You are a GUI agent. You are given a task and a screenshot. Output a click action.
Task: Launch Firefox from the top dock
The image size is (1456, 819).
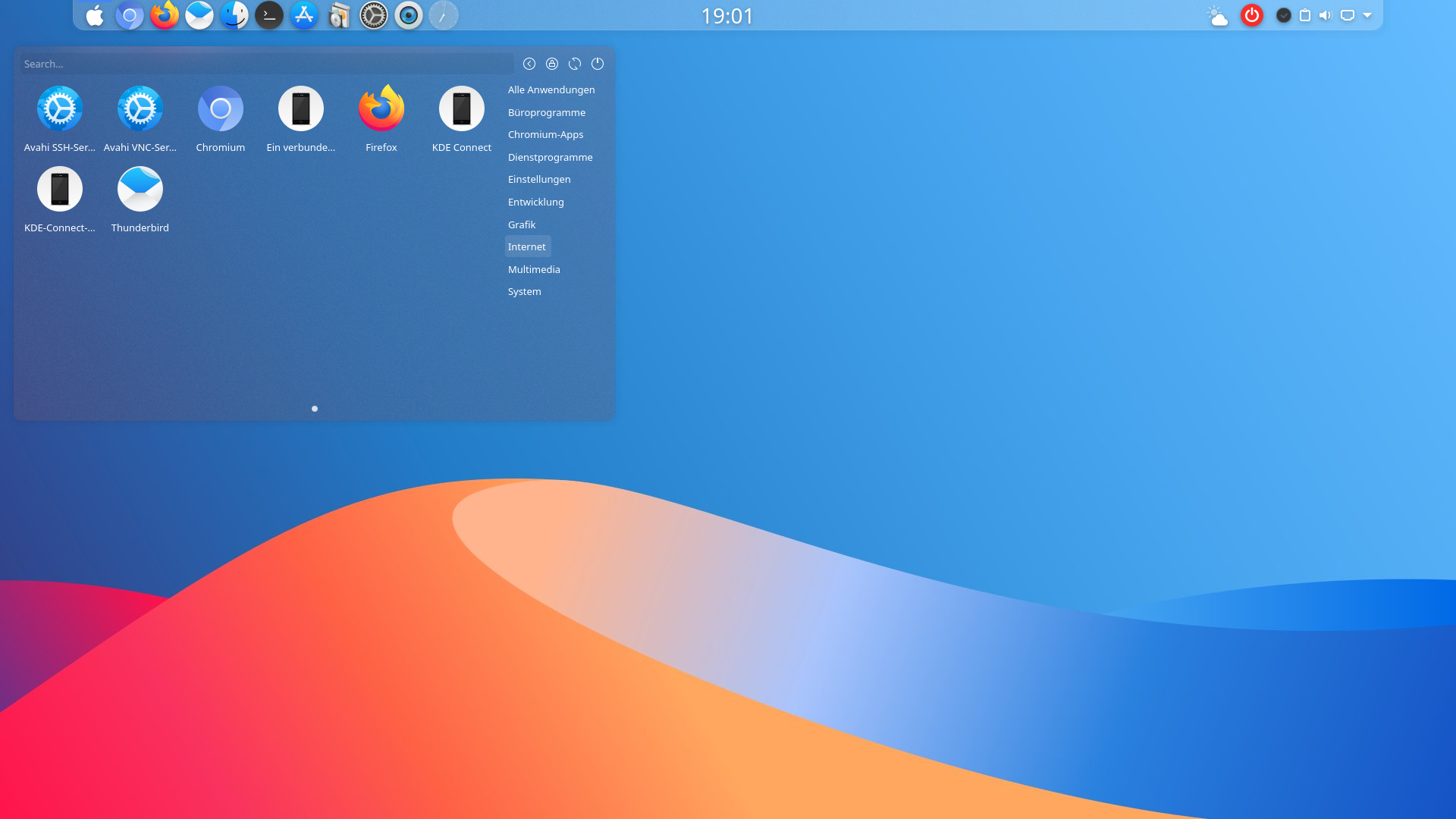pos(164,15)
